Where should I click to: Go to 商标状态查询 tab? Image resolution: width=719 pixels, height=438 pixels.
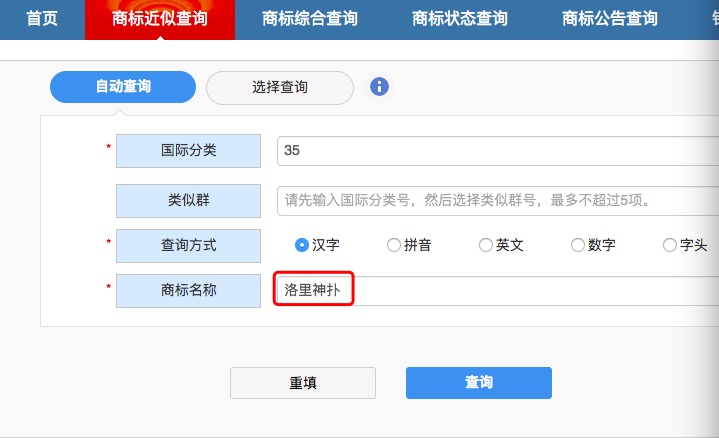[459, 19]
